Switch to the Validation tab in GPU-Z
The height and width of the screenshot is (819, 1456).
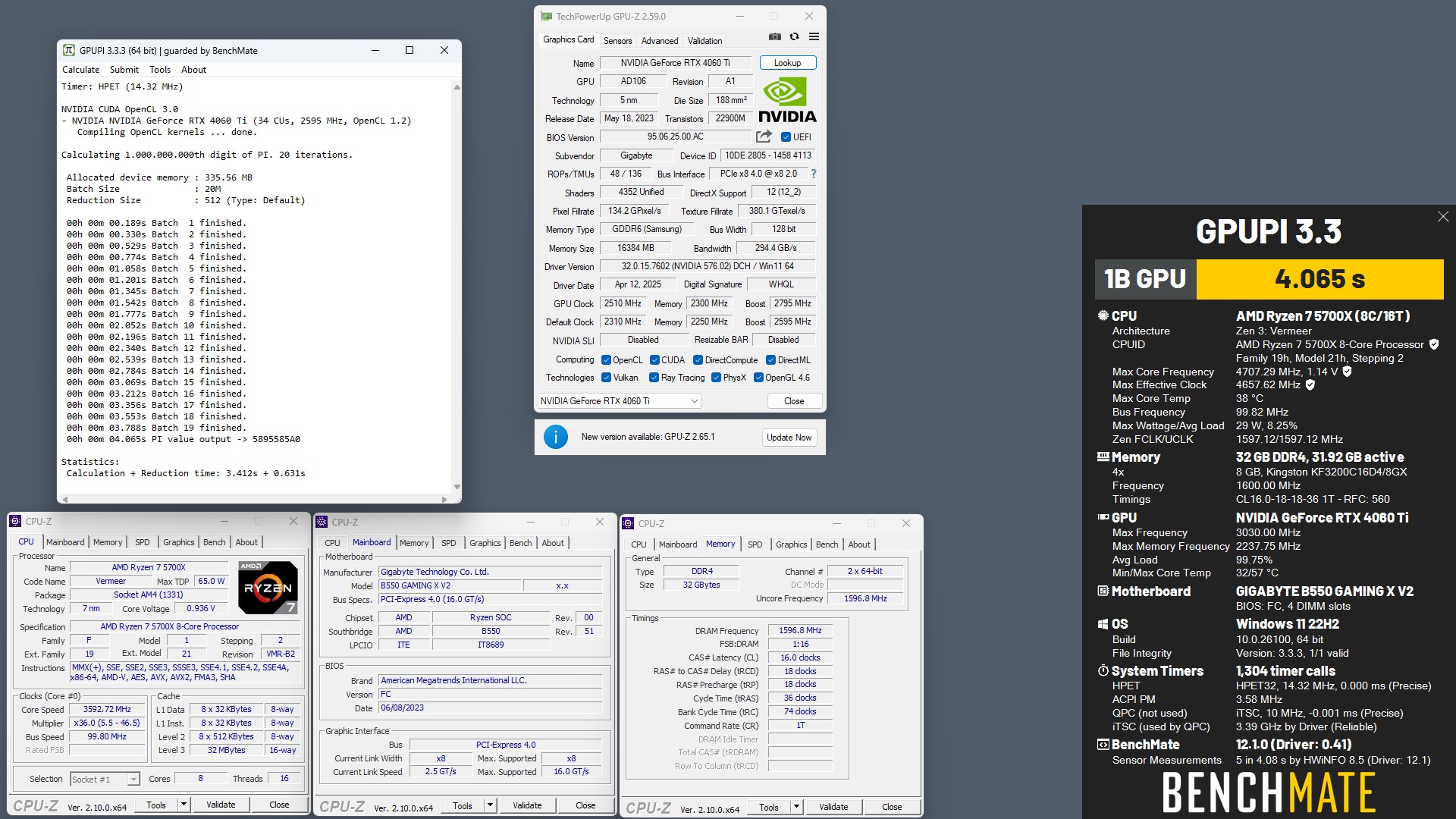pyautogui.click(x=704, y=41)
